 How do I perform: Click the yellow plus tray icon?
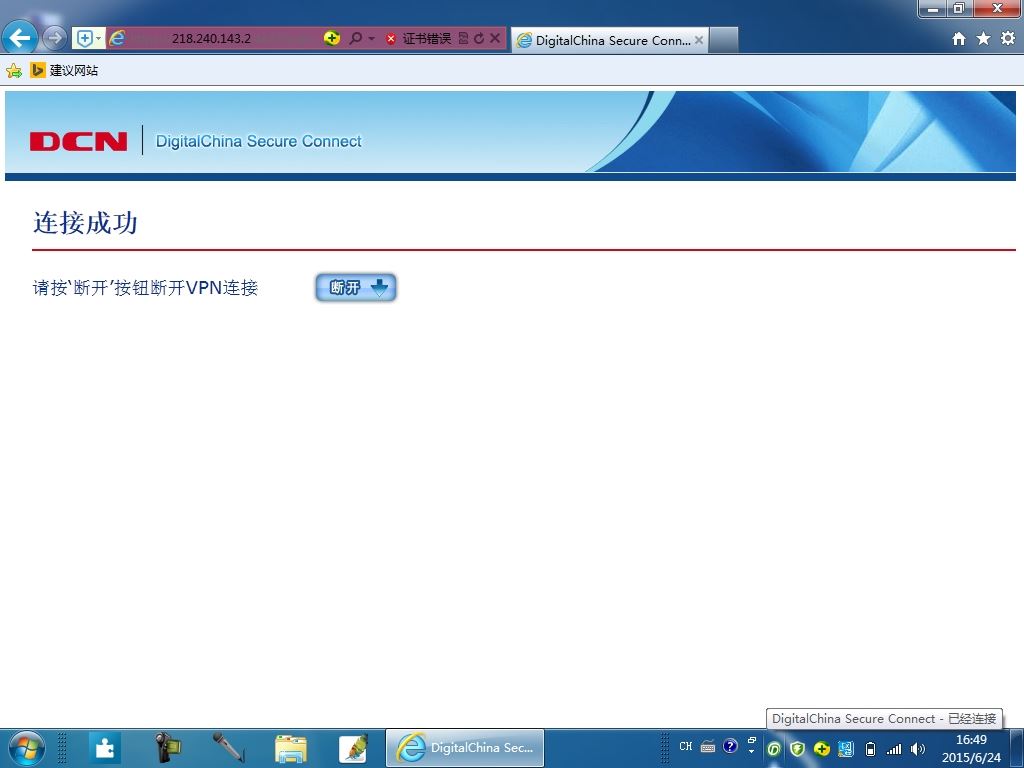[x=822, y=749]
